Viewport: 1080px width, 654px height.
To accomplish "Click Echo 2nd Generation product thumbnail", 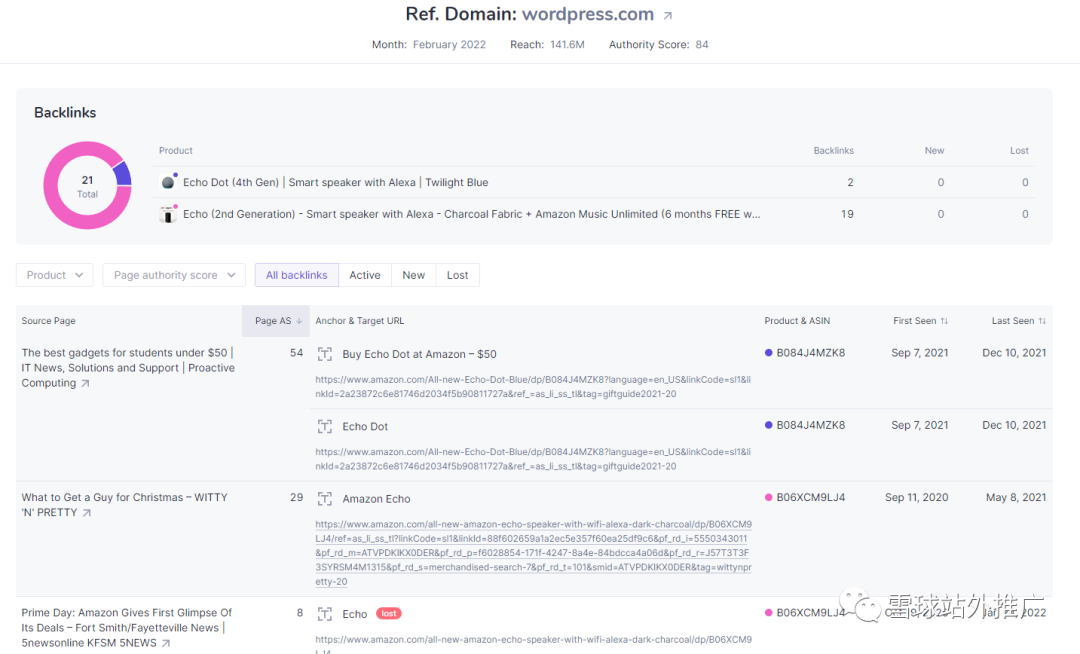I will [168, 214].
